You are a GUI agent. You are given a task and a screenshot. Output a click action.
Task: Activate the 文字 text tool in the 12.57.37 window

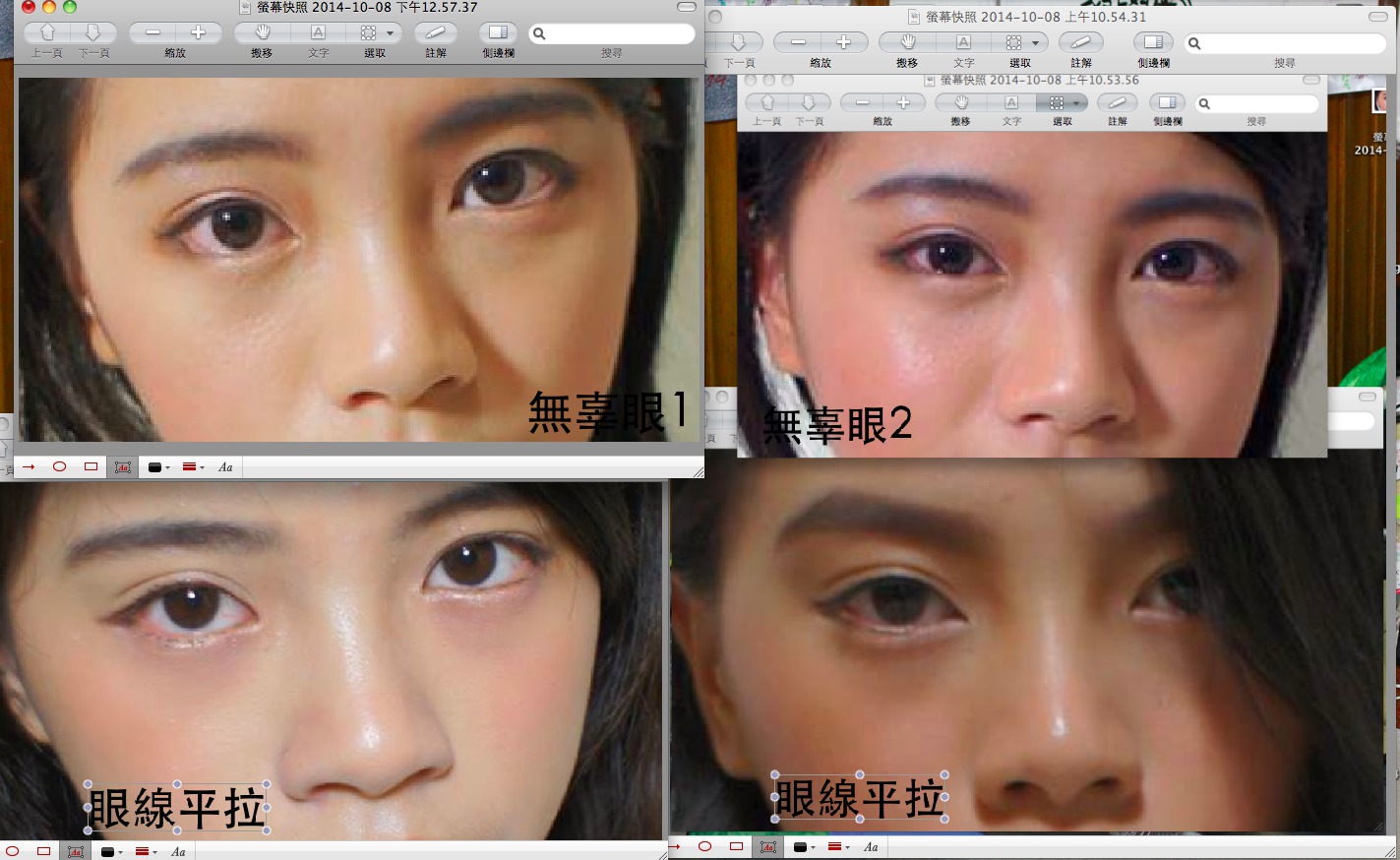(x=318, y=32)
